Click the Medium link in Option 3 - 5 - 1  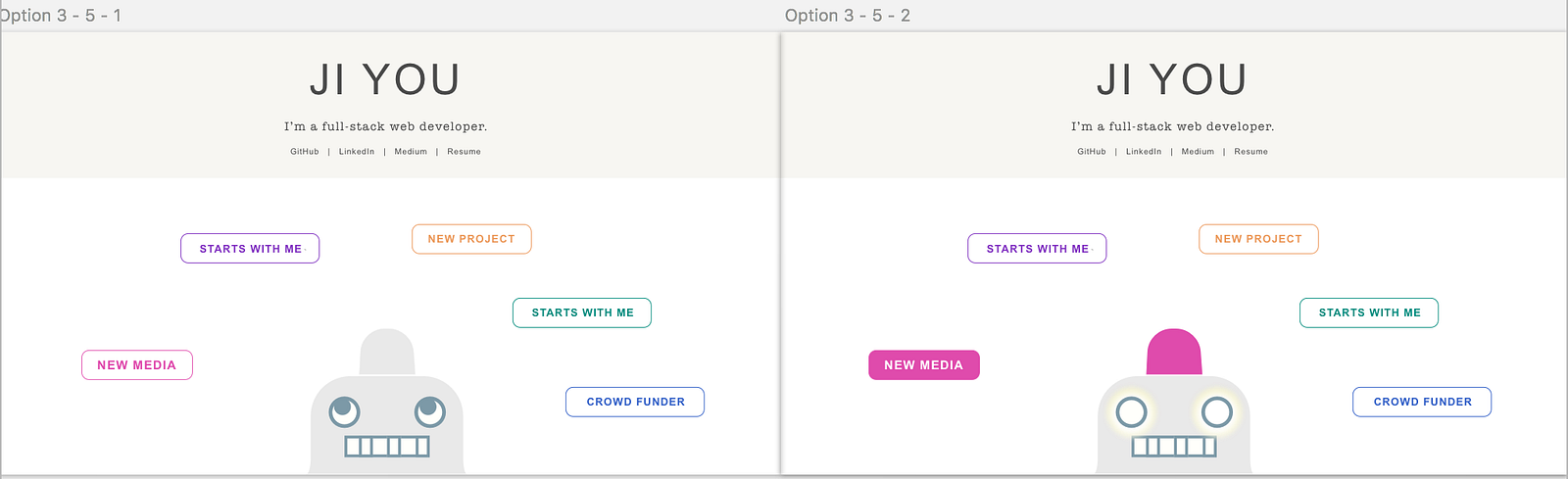tap(411, 152)
